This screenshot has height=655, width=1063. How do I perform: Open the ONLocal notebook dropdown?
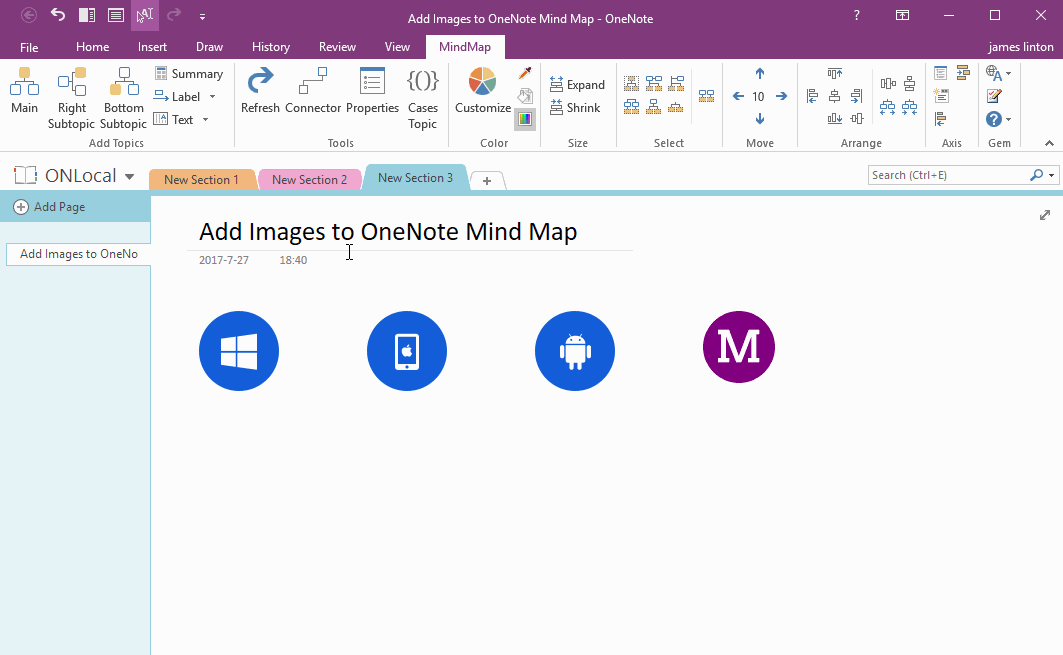coord(129,175)
